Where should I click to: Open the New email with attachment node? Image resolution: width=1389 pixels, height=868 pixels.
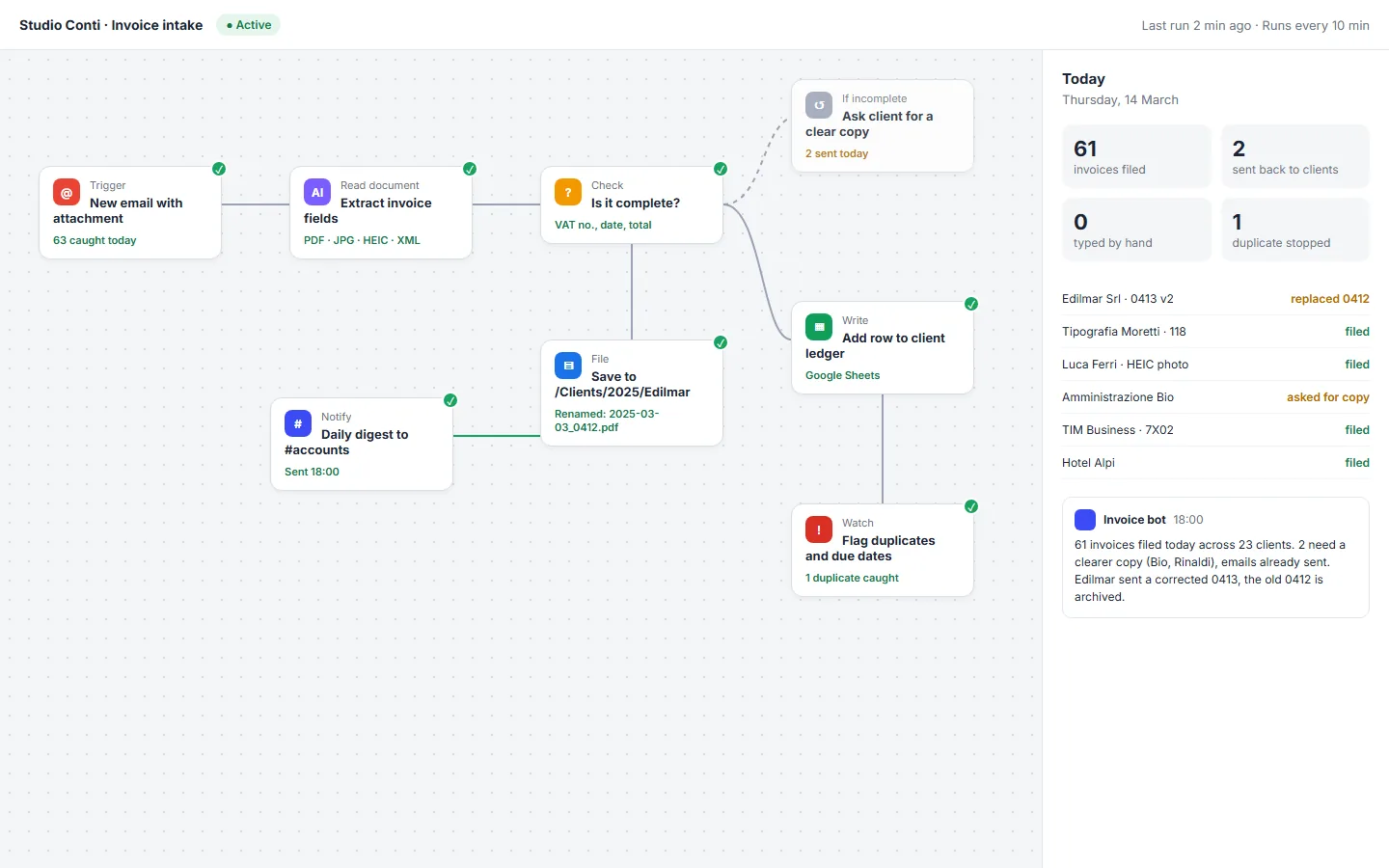click(130, 212)
